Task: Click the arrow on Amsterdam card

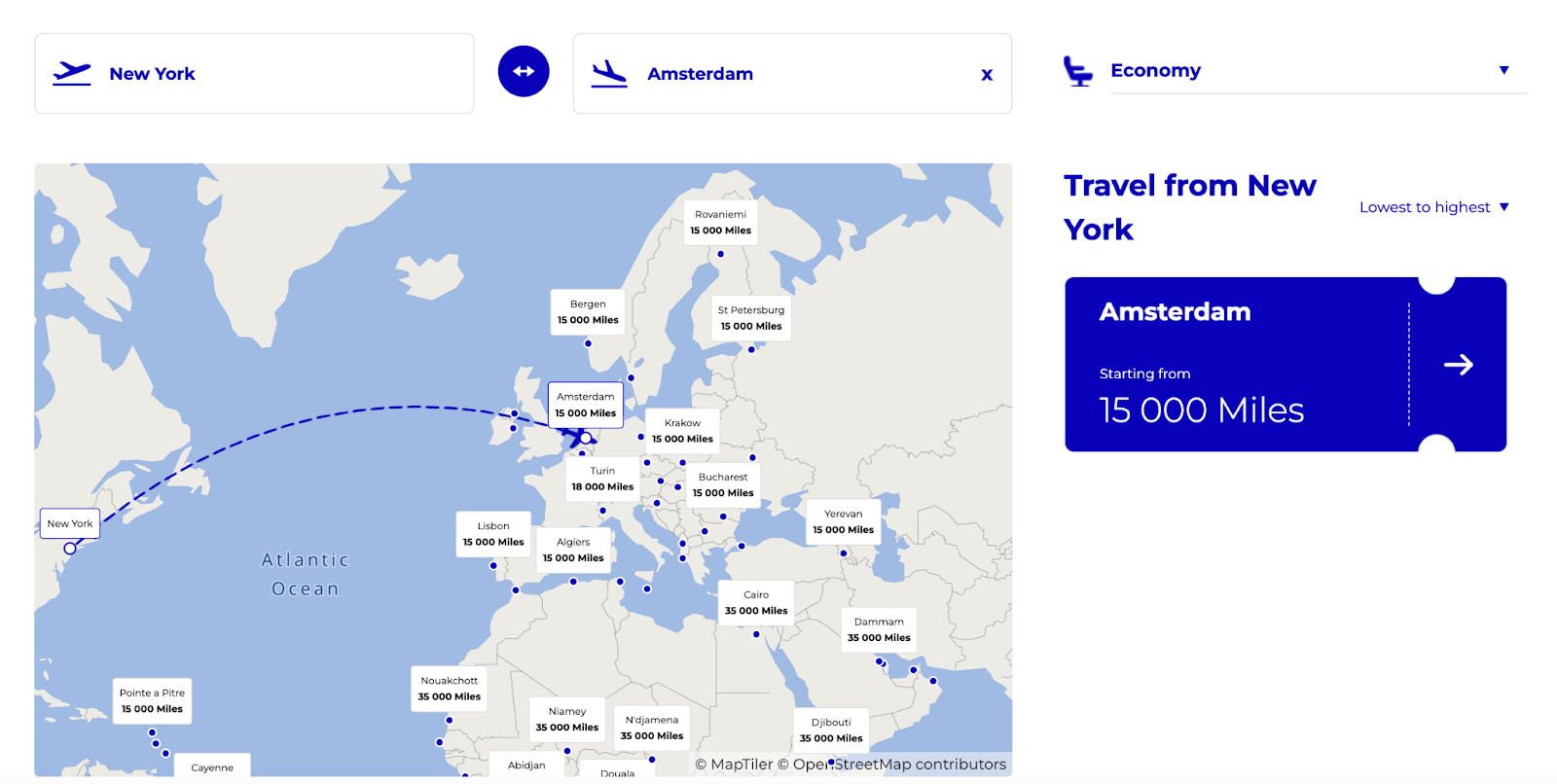Action: coord(1458,365)
